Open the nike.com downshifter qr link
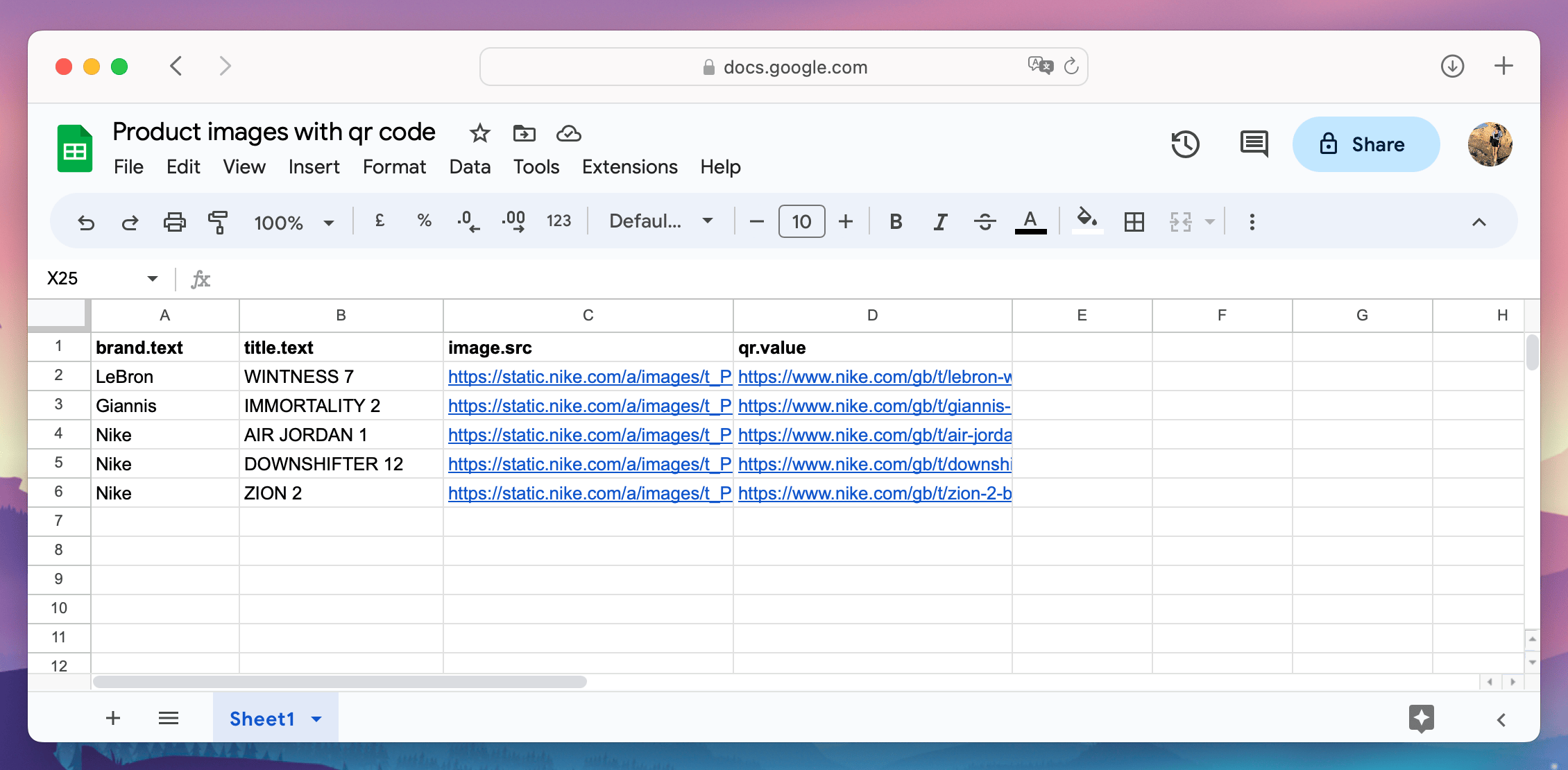This screenshot has width=1568, height=770. coord(875,464)
